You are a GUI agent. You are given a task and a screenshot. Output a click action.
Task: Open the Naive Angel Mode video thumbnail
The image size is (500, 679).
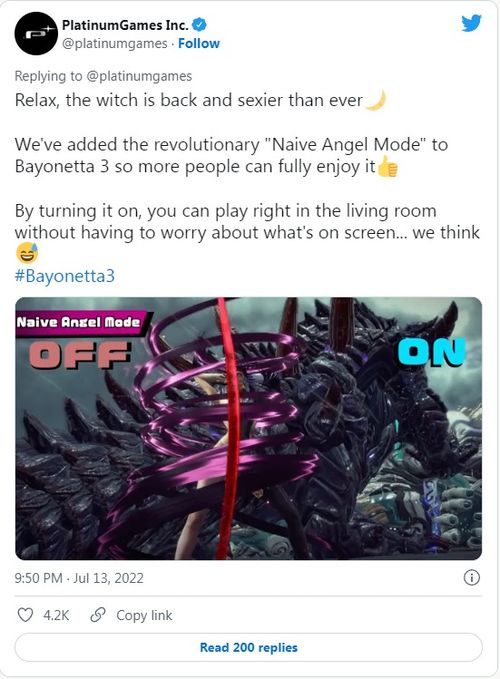(x=248, y=428)
